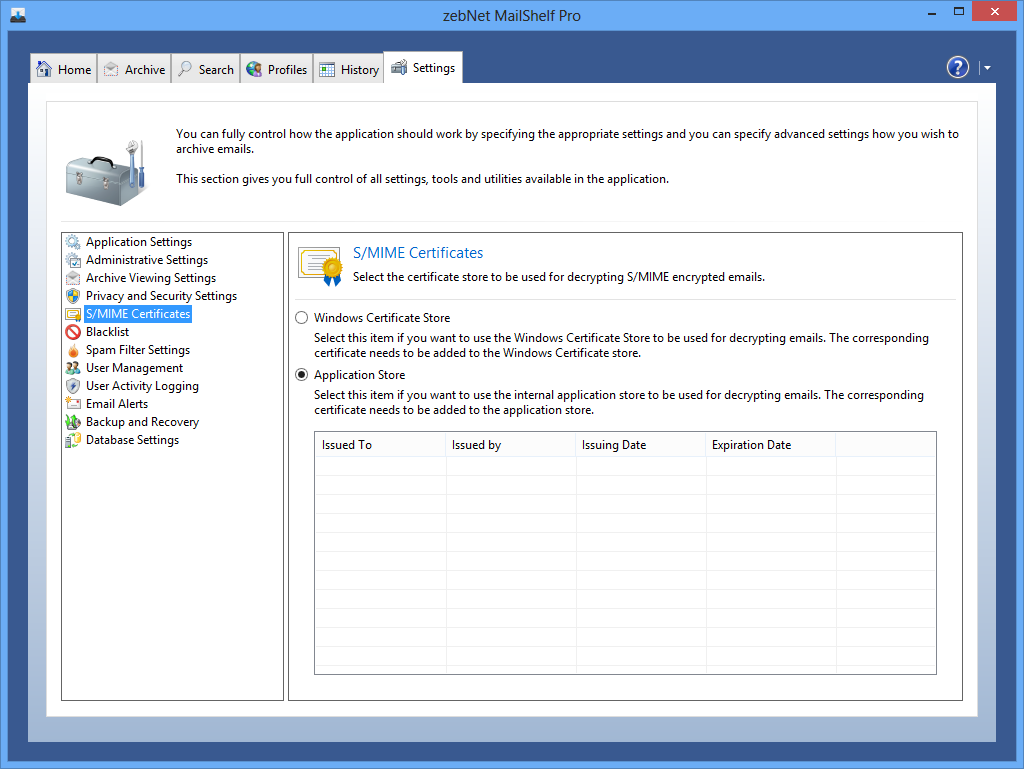
Task: Open Application Settings in the sidebar
Action: pos(138,242)
